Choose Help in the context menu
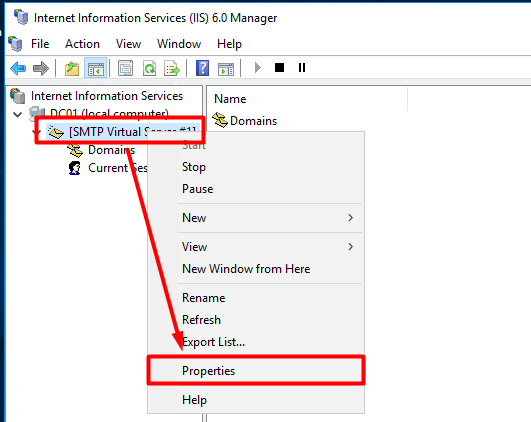The height and width of the screenshot is (422, 531). (x=256, y=400)
